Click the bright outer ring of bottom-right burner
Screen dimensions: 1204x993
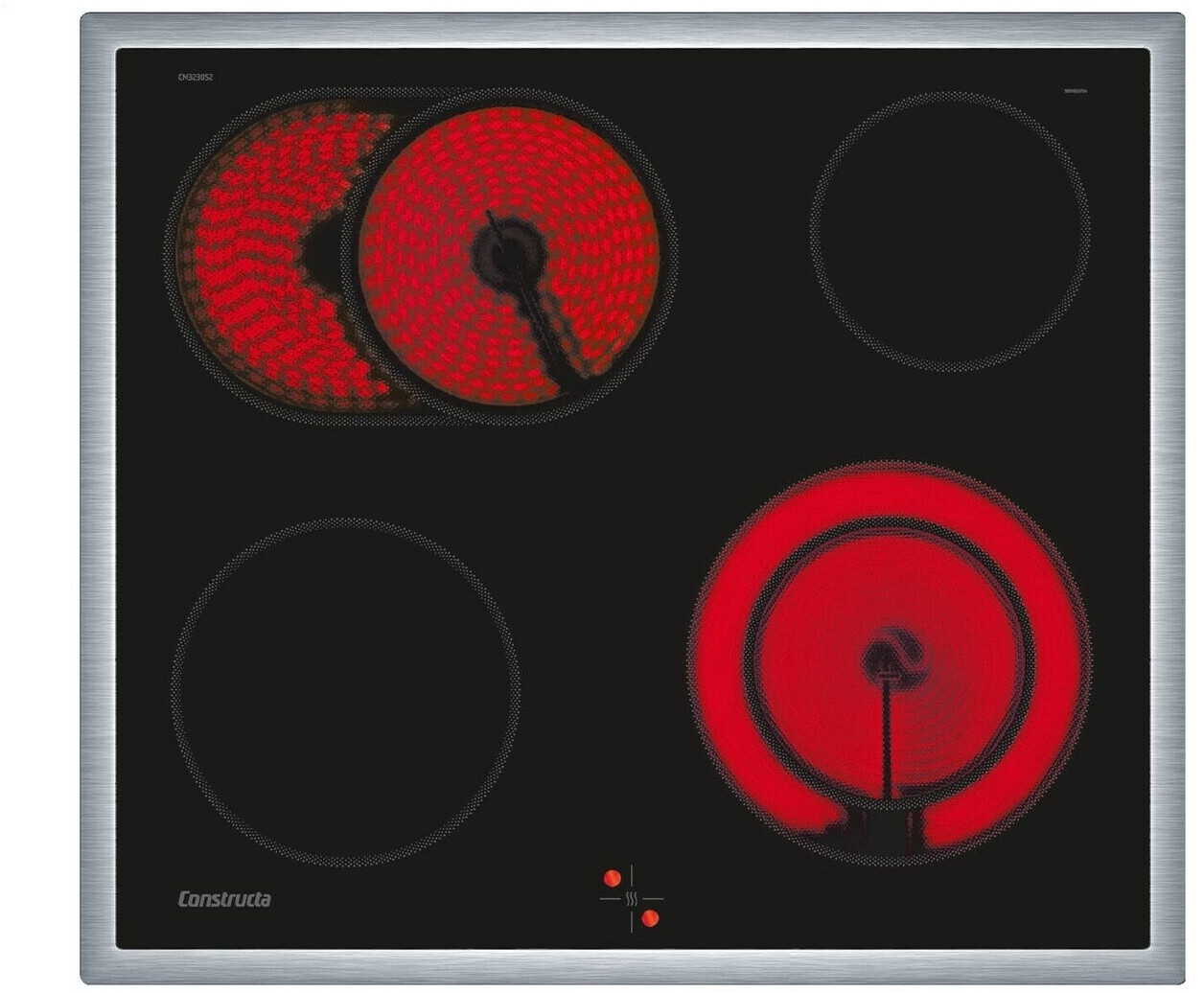pyautogui.click(x=1054, y=661)
